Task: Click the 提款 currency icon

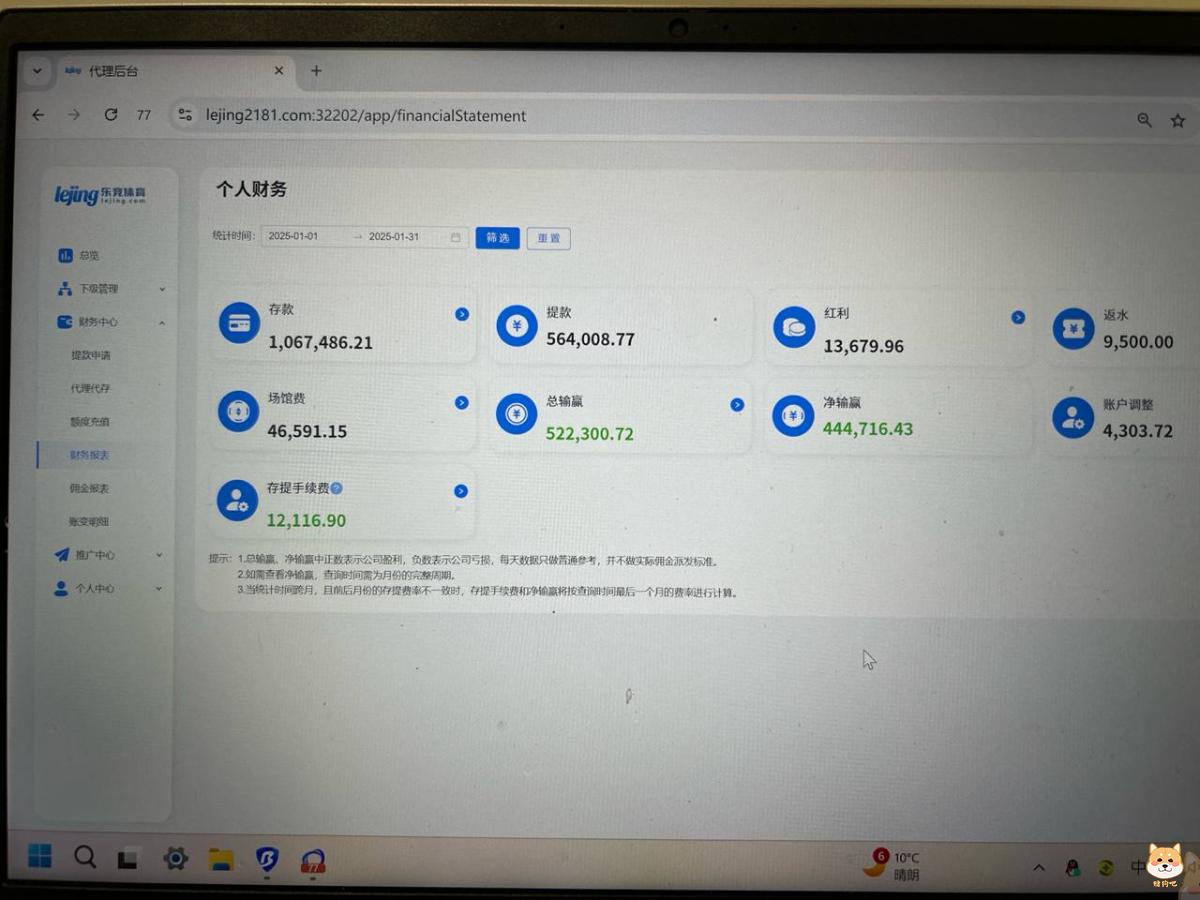Action: (x=516, y=326)
